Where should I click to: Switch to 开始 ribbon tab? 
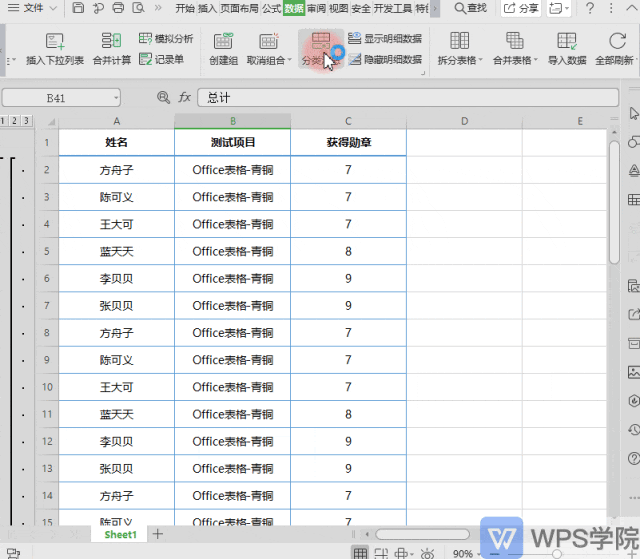coord(185,8)
